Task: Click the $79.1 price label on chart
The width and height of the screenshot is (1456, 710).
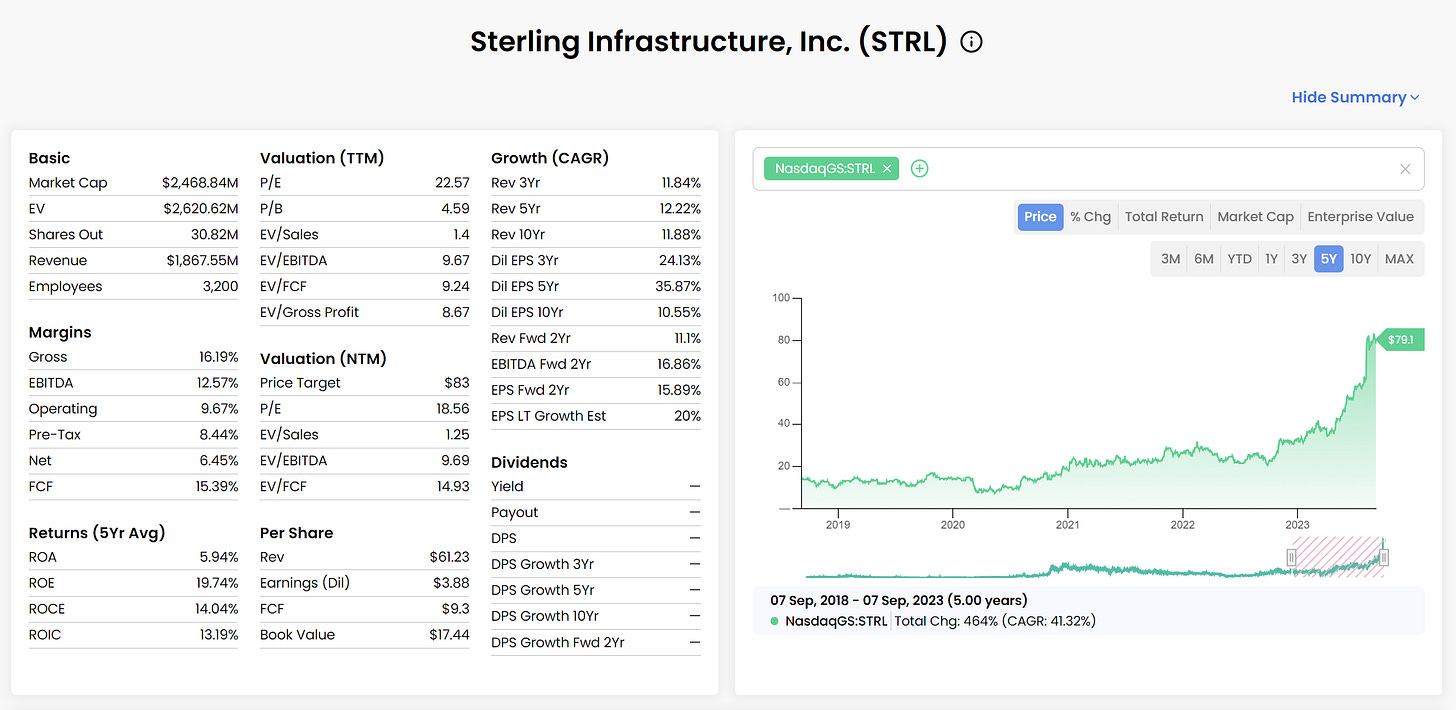Action: (x=1400, y=341)
